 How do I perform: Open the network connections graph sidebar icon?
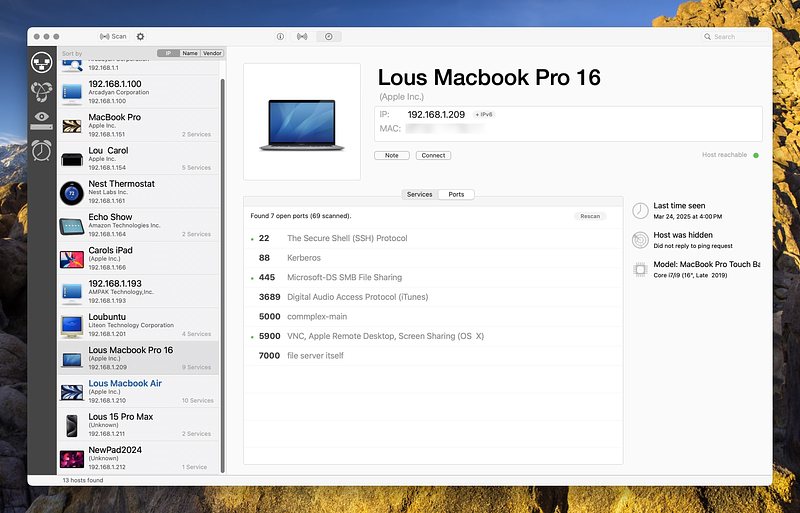tap(41, 91)
